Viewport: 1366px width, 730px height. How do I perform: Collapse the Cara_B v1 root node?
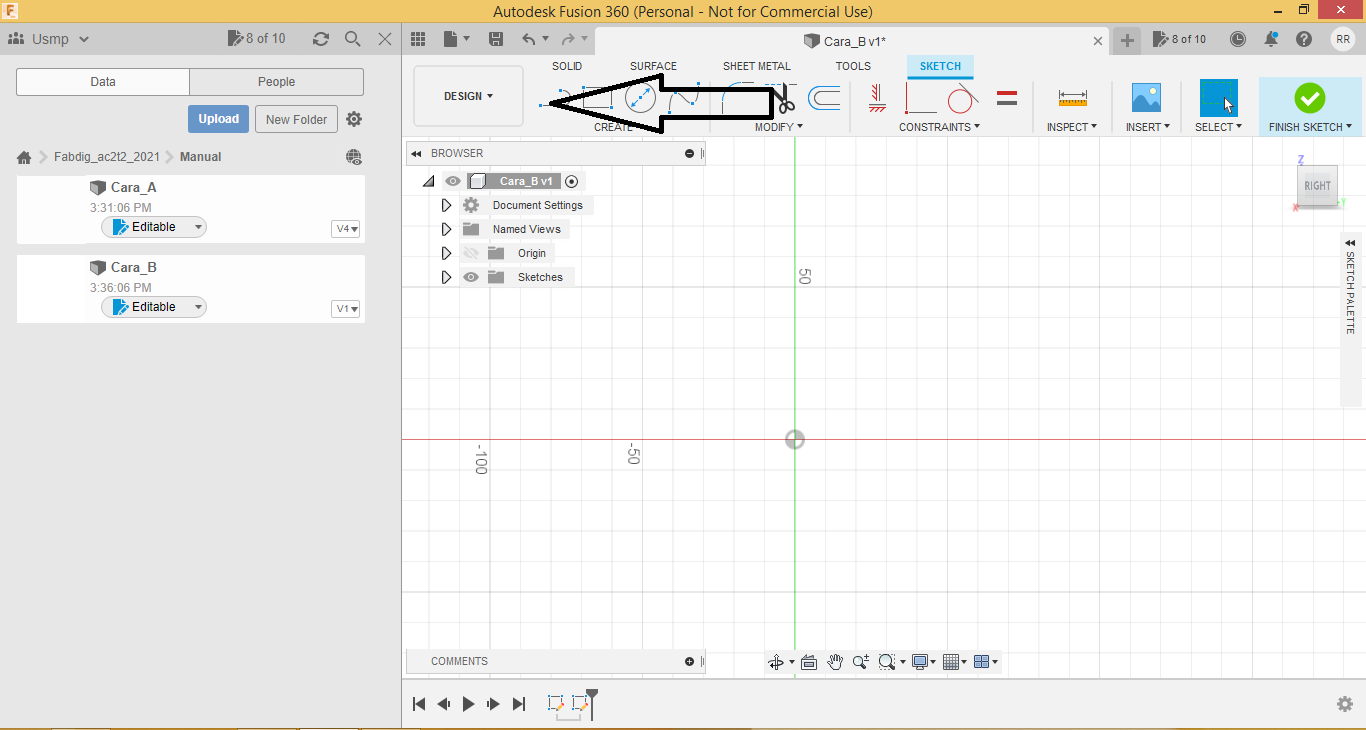click(x=429, y=181)
